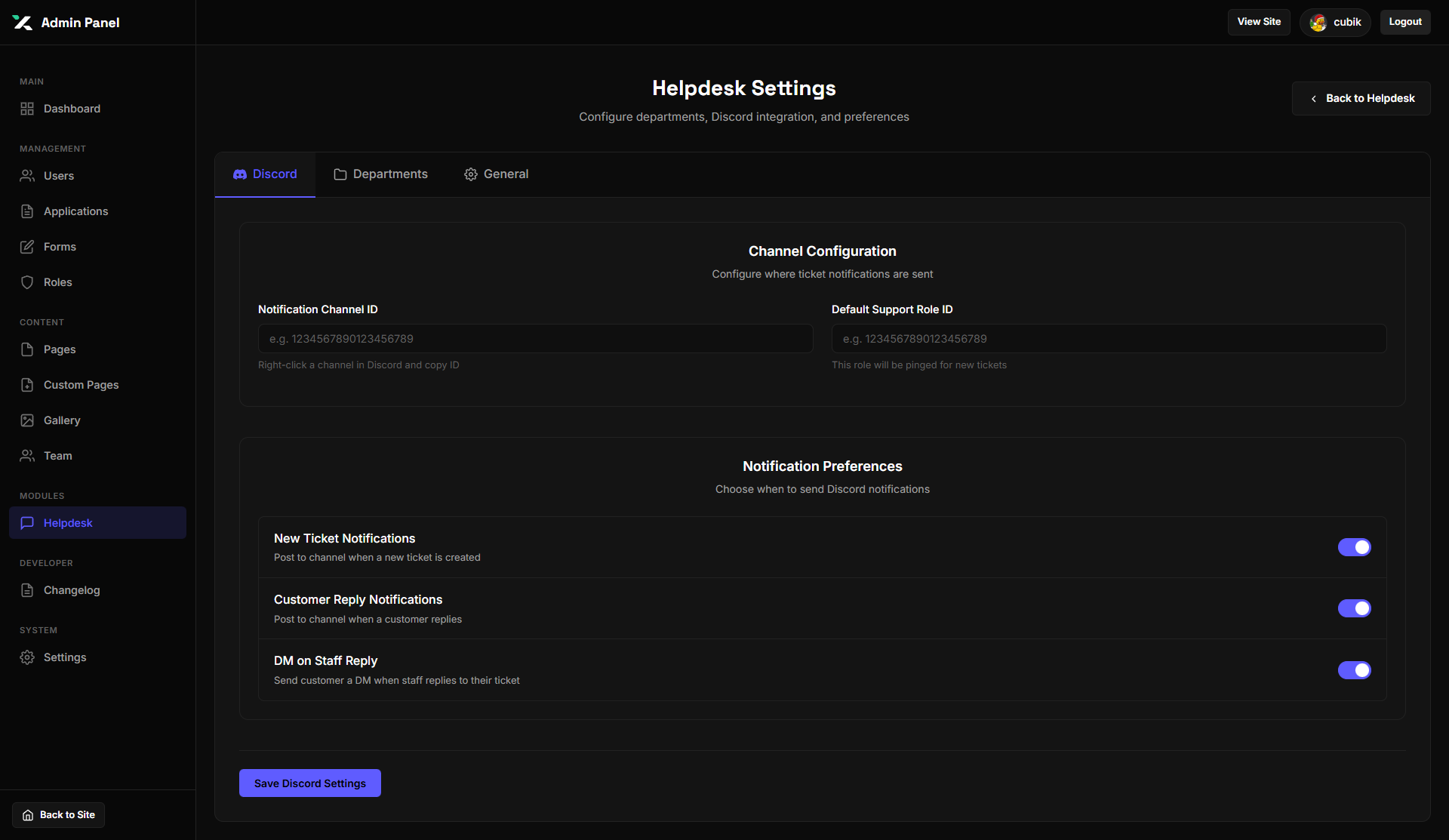This screenshot has width=1449, height=840.
Task: Click the Departments folder icon
Action: [x=340, y=174]
